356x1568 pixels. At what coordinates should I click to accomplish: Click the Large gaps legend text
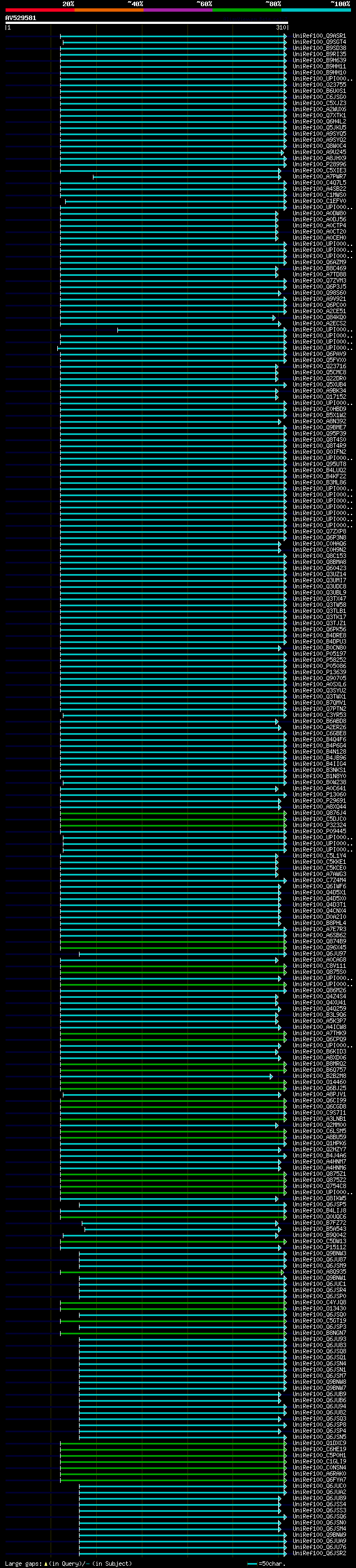coord(68,1563)
